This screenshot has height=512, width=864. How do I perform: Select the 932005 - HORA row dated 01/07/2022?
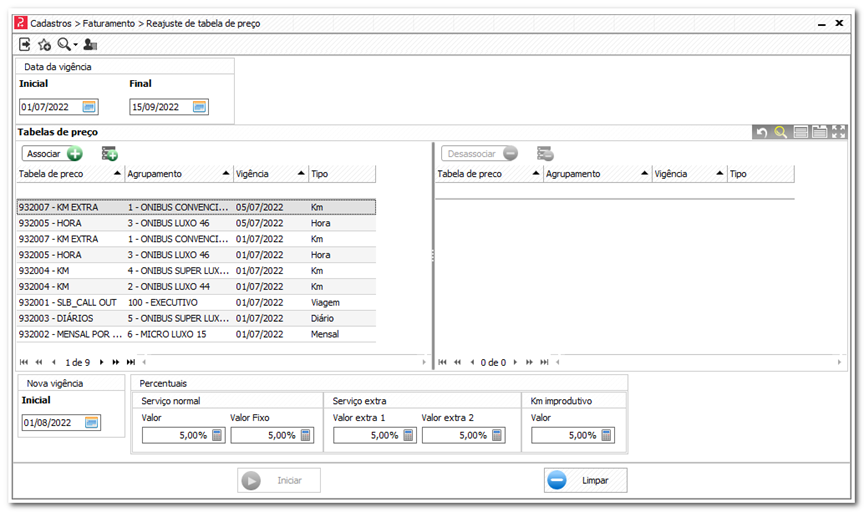[x=196, y=255]
